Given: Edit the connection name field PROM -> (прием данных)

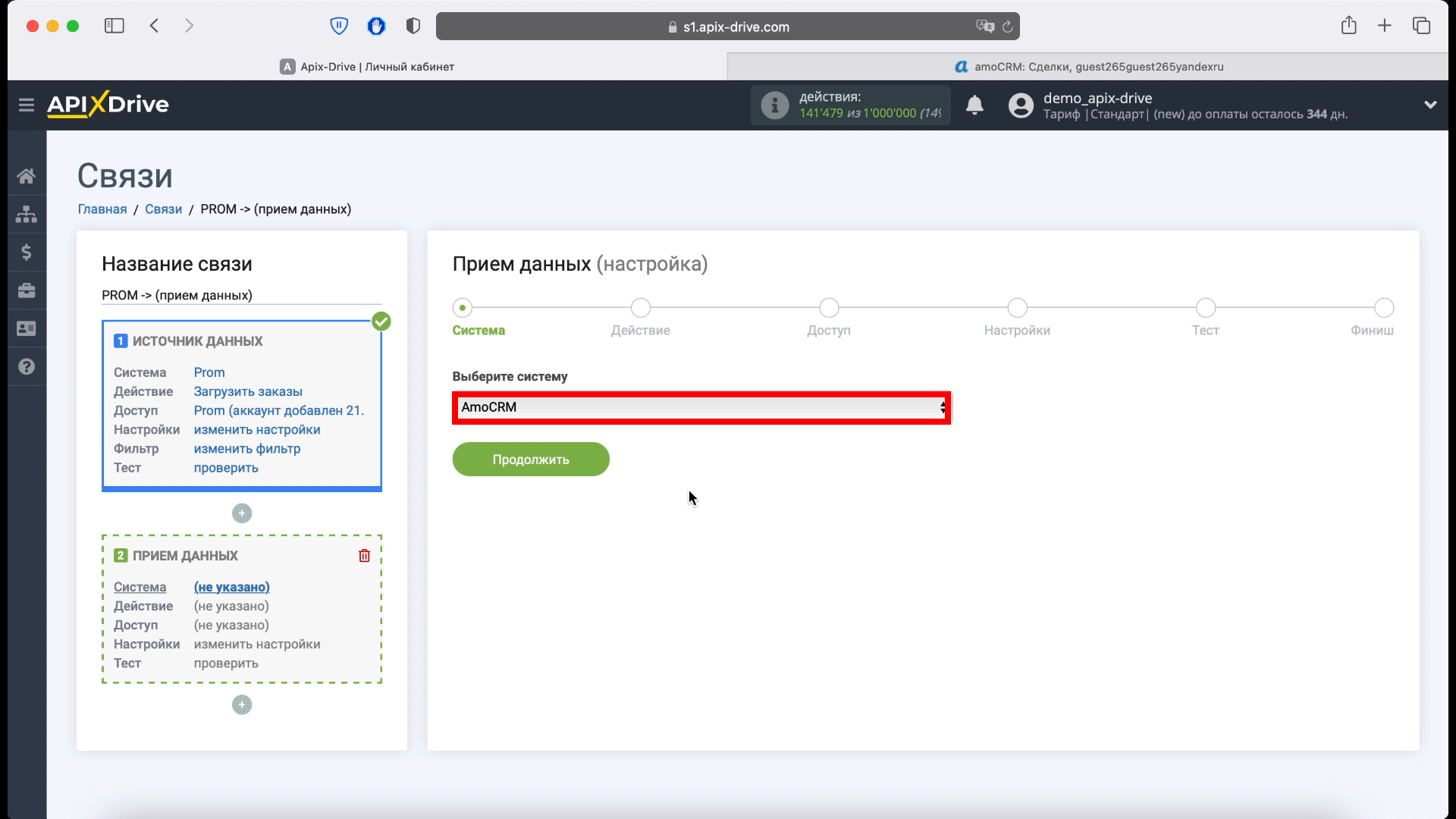Looking at the screenshot, I should 242,295.
